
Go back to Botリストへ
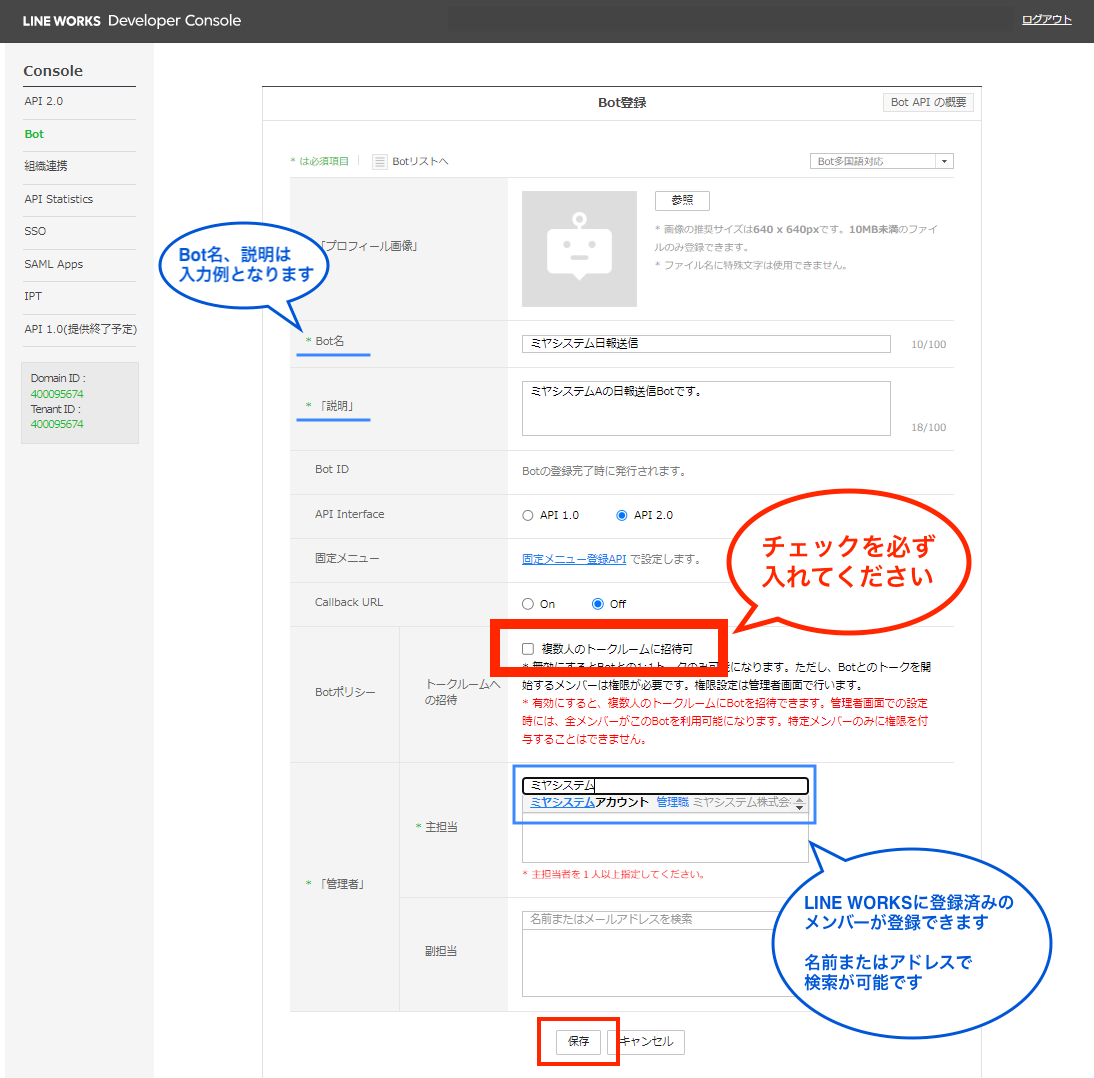(420, 162)
